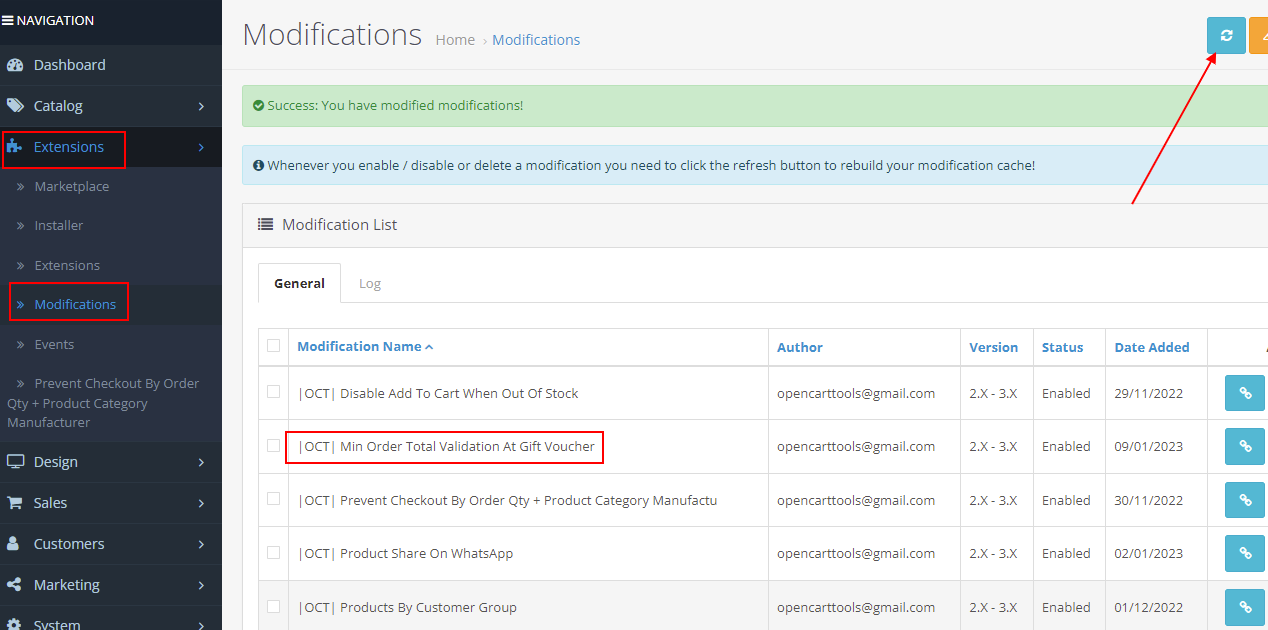Viewport: 1268px width, 630px height.
Task: Check the row for Products By Customer Group
Action: [x=273, y=607]
